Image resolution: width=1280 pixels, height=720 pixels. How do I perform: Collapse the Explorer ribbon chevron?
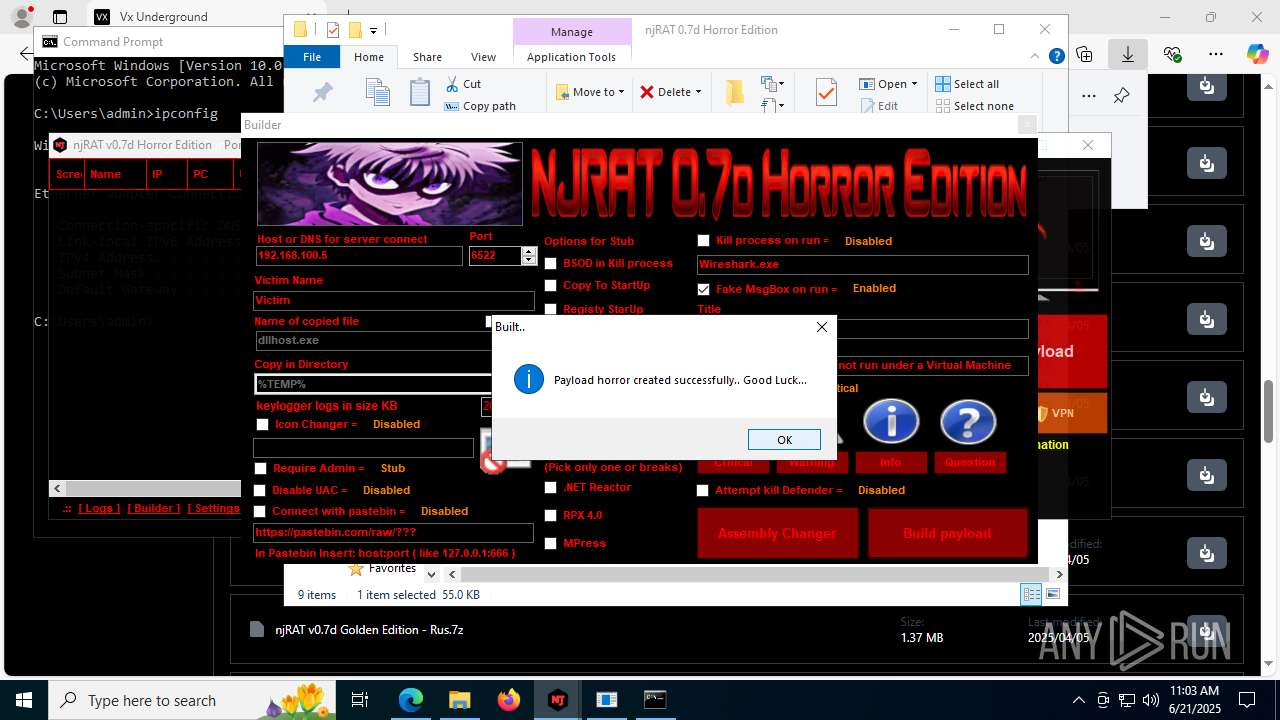pyautogui.click(x=1037, y=57)
